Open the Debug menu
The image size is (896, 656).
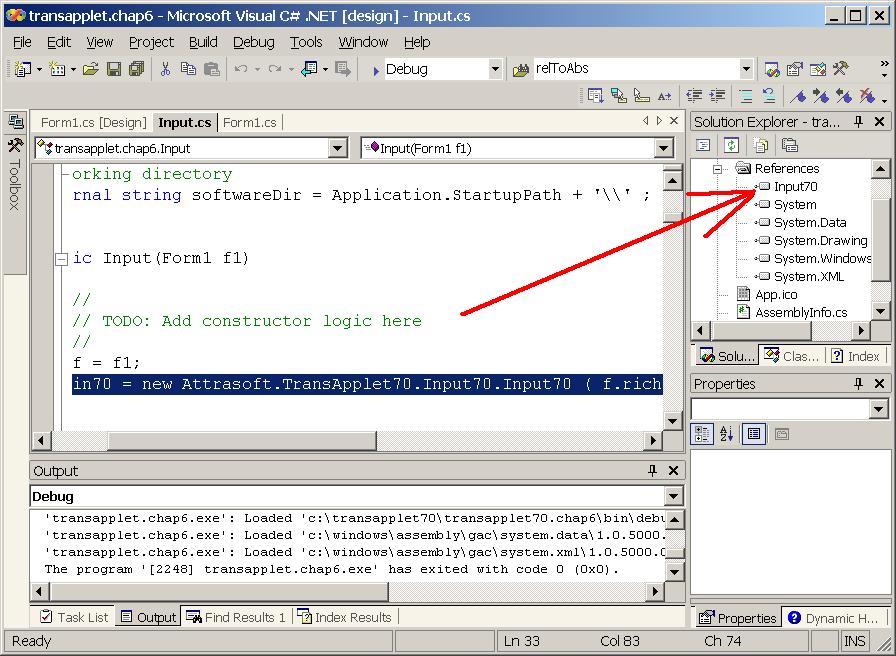tap(254, 42)
